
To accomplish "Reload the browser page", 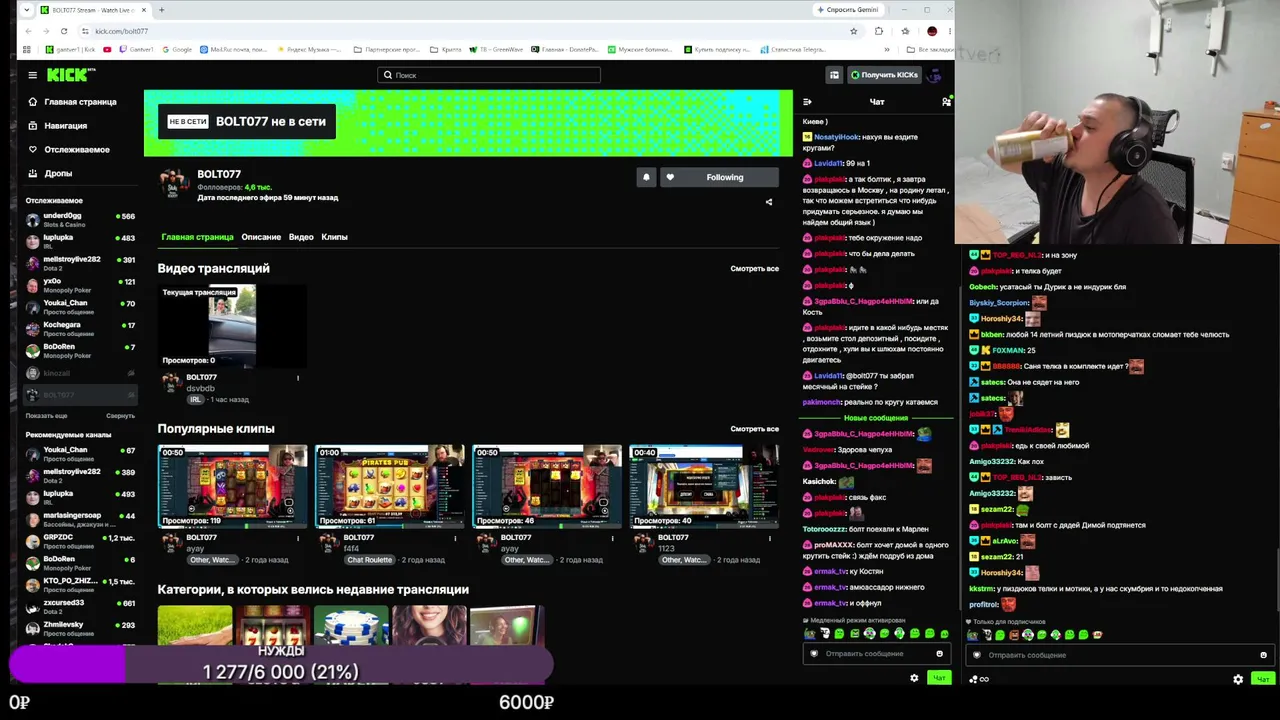I will (x=63, y=31).
